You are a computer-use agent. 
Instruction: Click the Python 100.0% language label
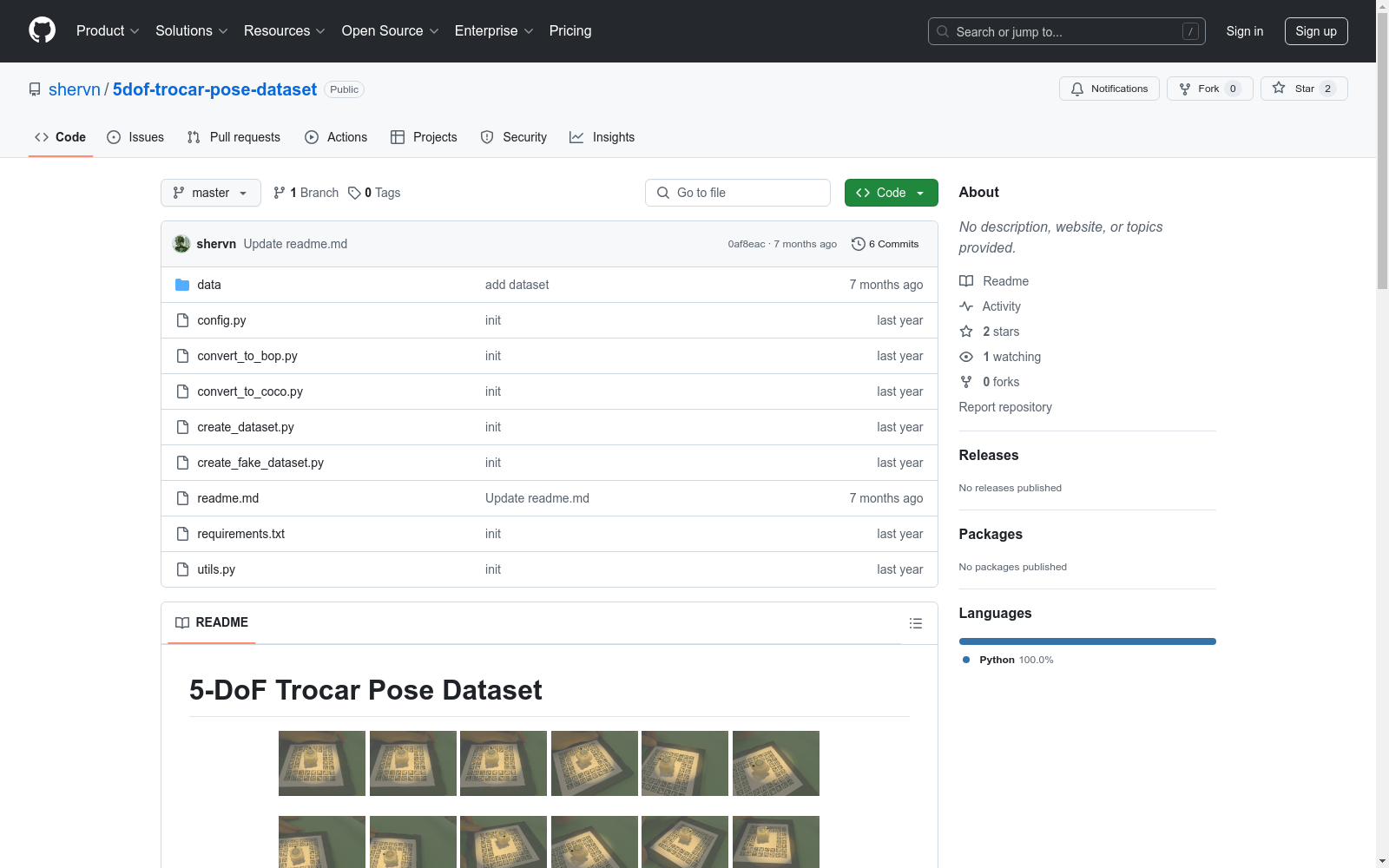pyautogui.click(x=1008, y=660)
